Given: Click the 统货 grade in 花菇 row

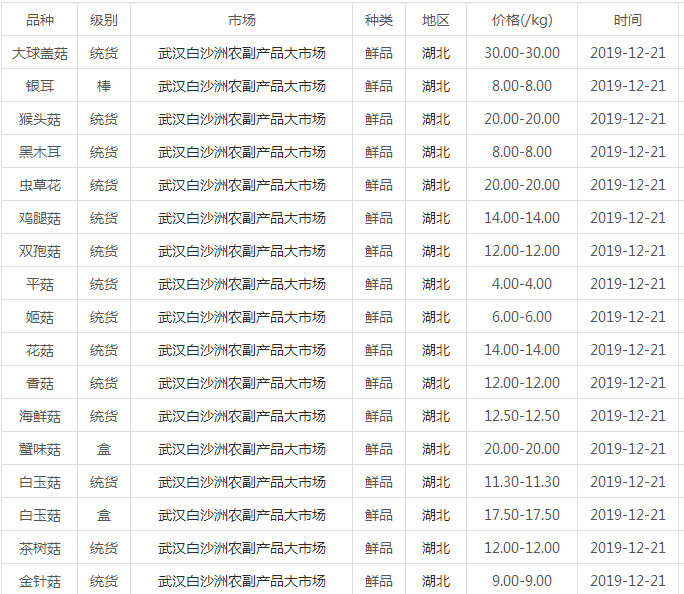Looking at the screenshot, I should [104, 350].
